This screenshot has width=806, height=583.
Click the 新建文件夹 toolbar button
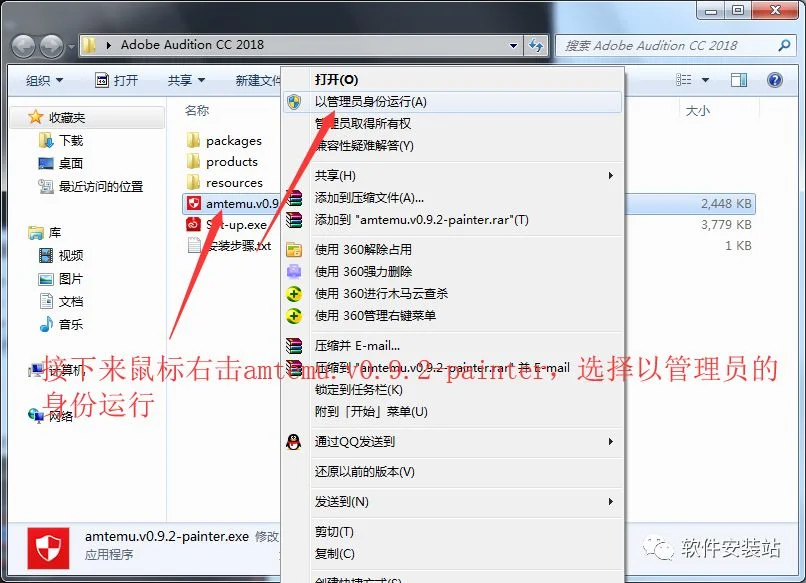click(257, 80)
